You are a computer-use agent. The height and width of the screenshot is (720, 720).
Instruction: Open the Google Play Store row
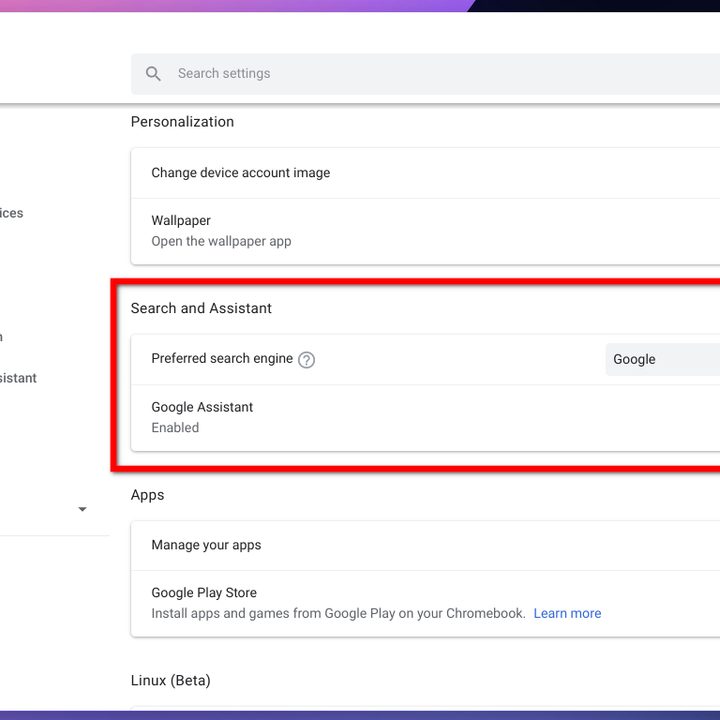pyautogui.click(x=425, y=604)
